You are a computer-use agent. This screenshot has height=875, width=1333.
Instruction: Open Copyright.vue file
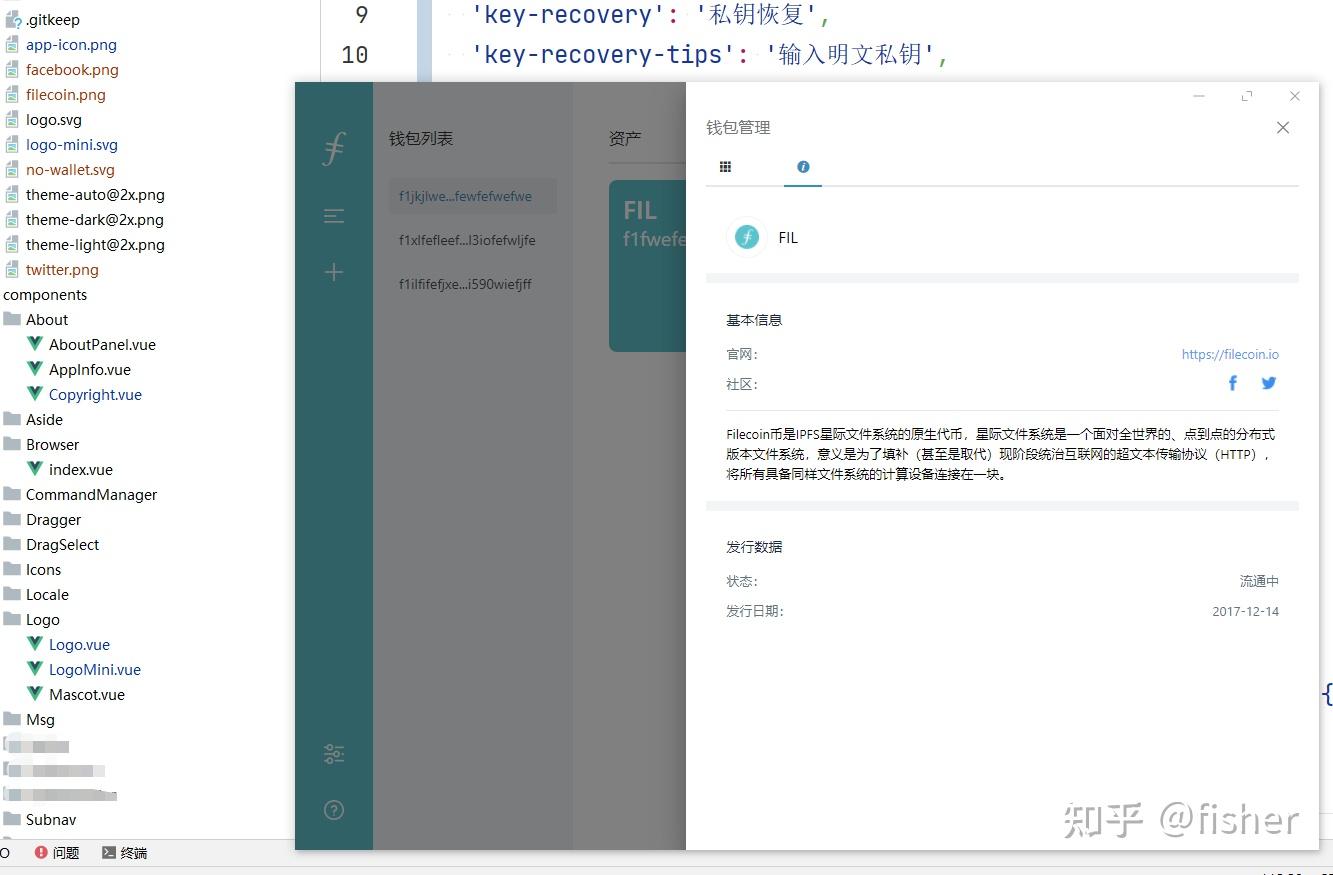95,394
